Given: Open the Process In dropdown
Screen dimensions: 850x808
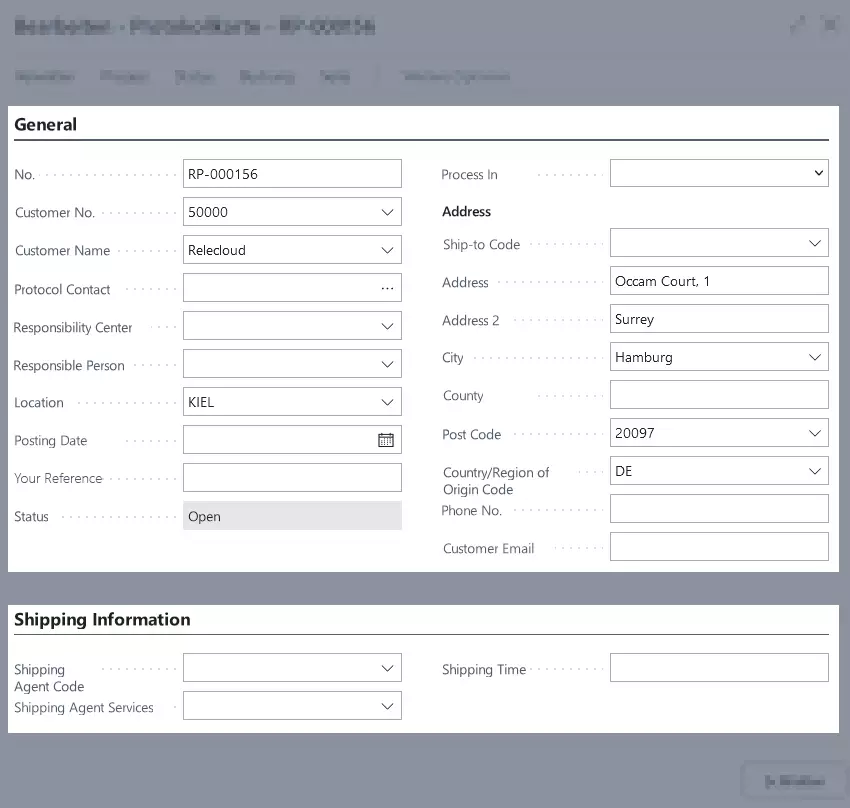Looking at the screenshot, I should [818, 172].
